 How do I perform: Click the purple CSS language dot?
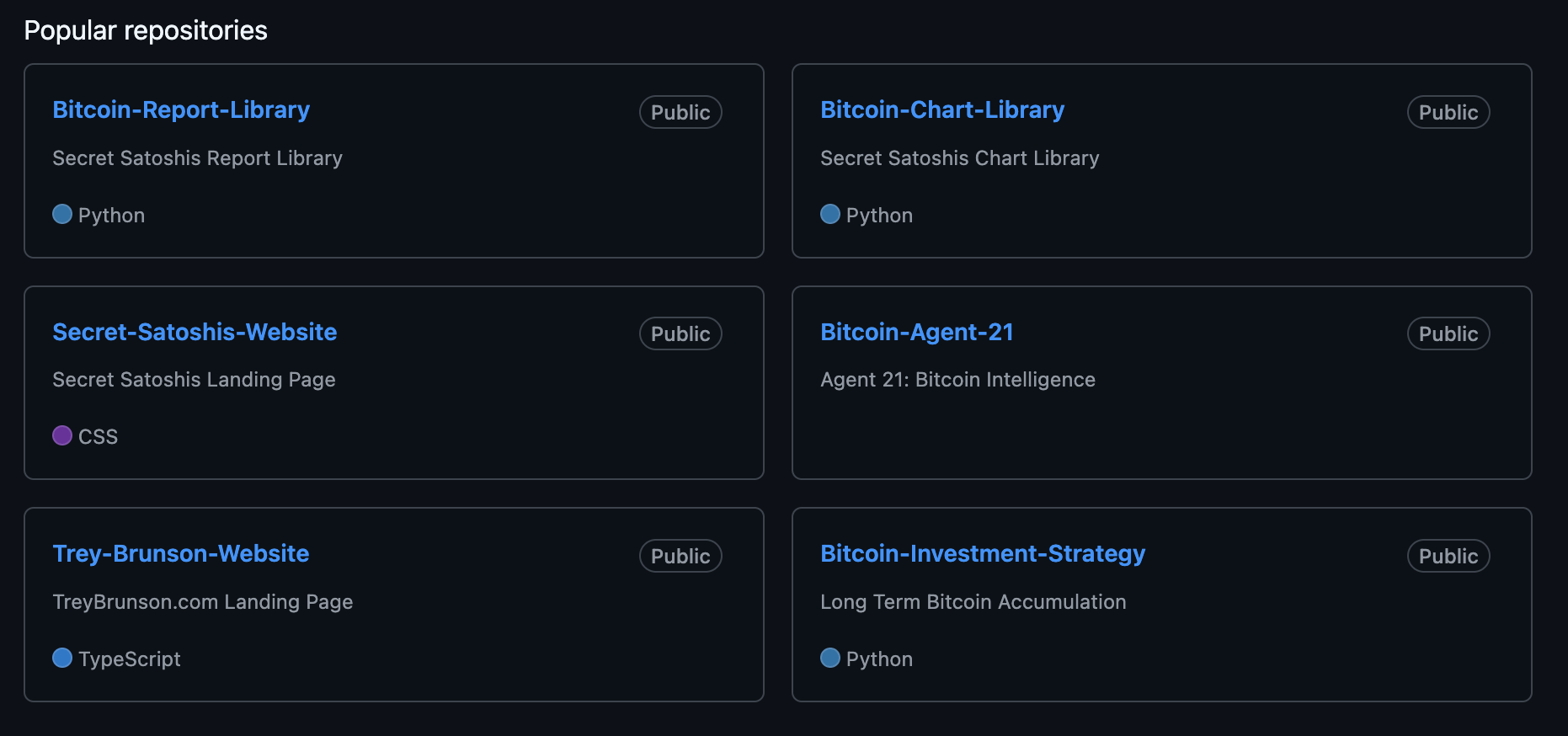(62, 435)
